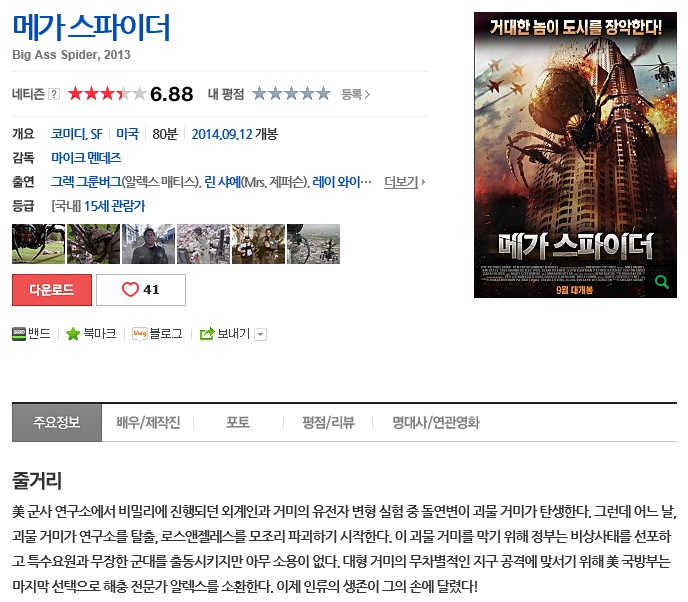Open second still thumbnail of spider legs
The image size is (688, 602).
point(93,244)
